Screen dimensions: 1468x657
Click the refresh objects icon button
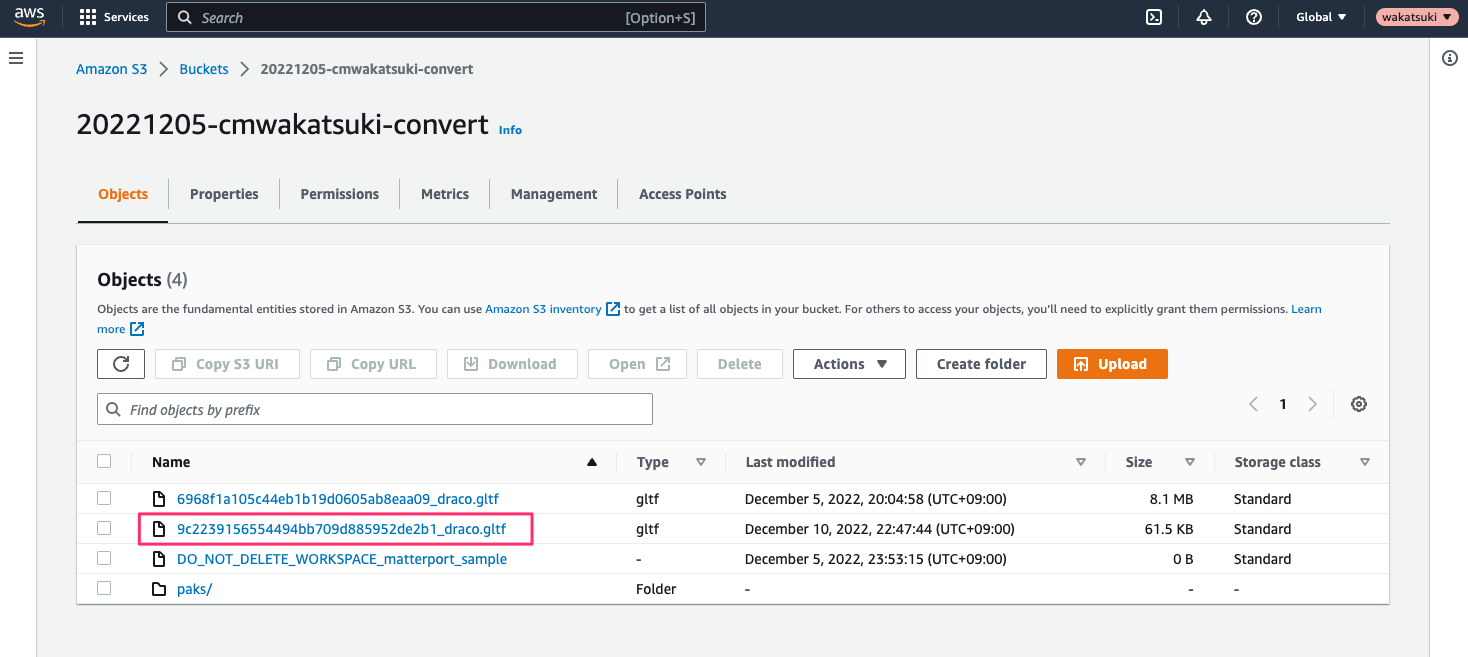point(121,364)
